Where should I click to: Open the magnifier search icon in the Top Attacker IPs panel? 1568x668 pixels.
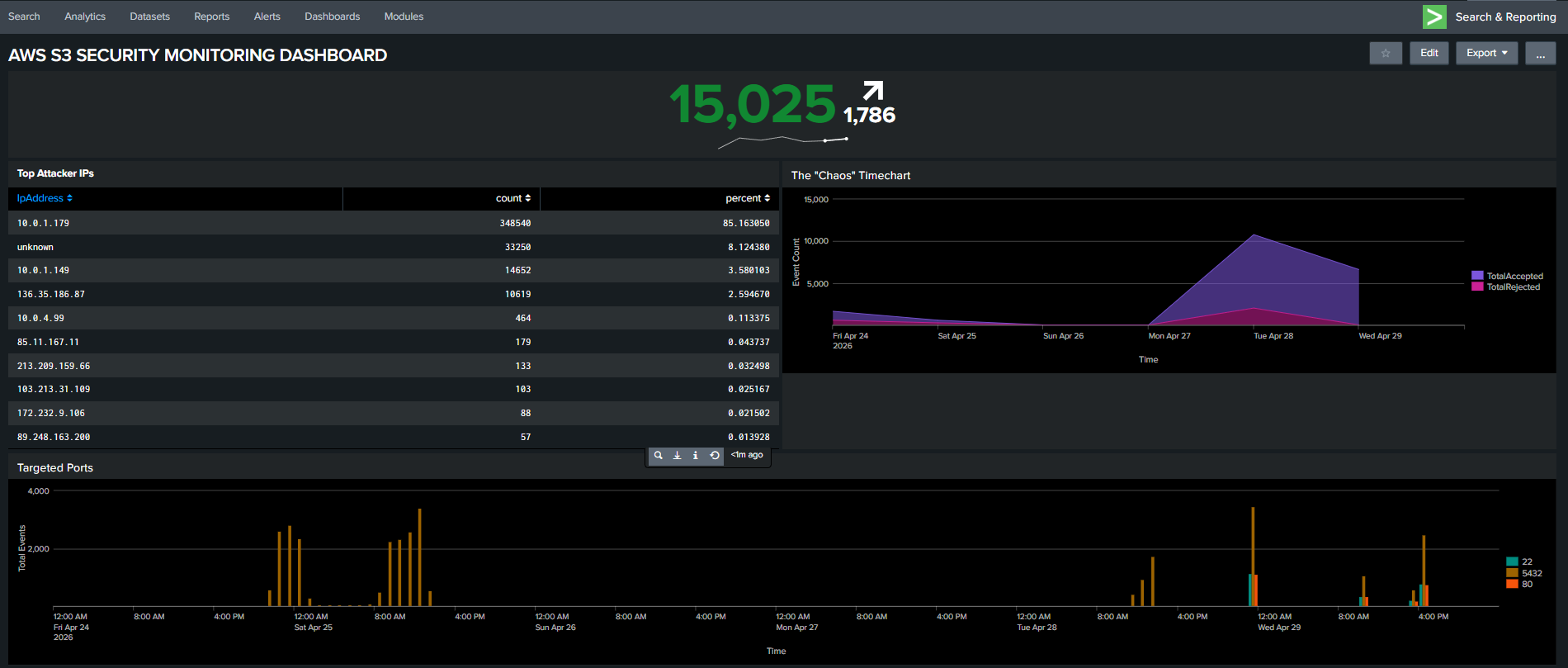[x=658, y=455]
